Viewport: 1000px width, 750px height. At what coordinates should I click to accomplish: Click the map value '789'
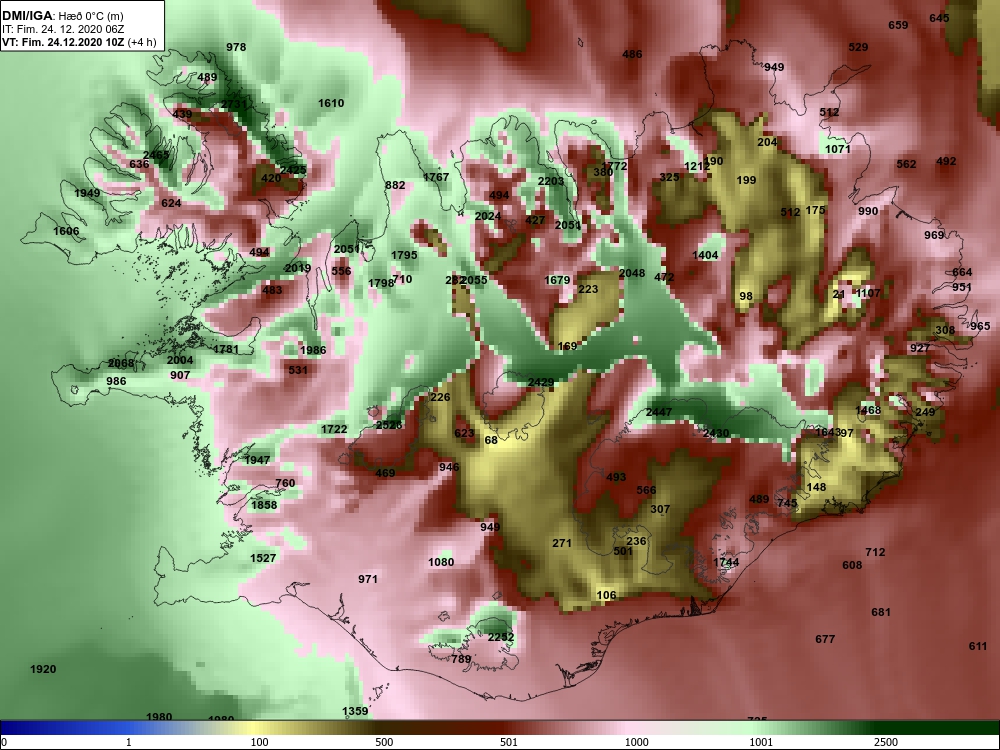pos(461,660)
